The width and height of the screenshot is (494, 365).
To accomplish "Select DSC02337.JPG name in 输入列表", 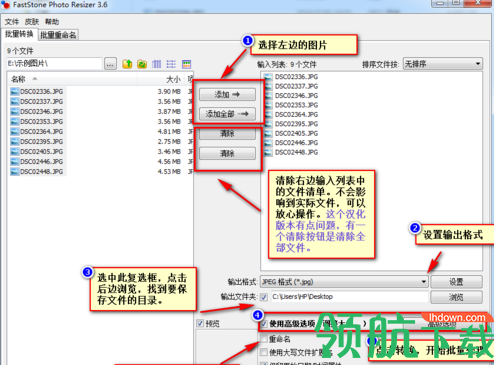I will 296,86.
